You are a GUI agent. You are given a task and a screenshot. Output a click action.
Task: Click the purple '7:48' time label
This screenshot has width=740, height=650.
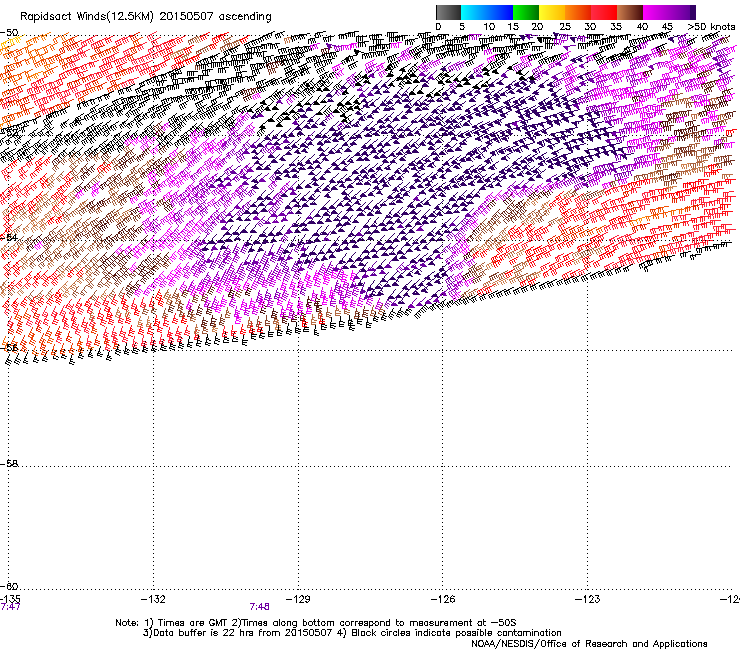tap(260, 607)
